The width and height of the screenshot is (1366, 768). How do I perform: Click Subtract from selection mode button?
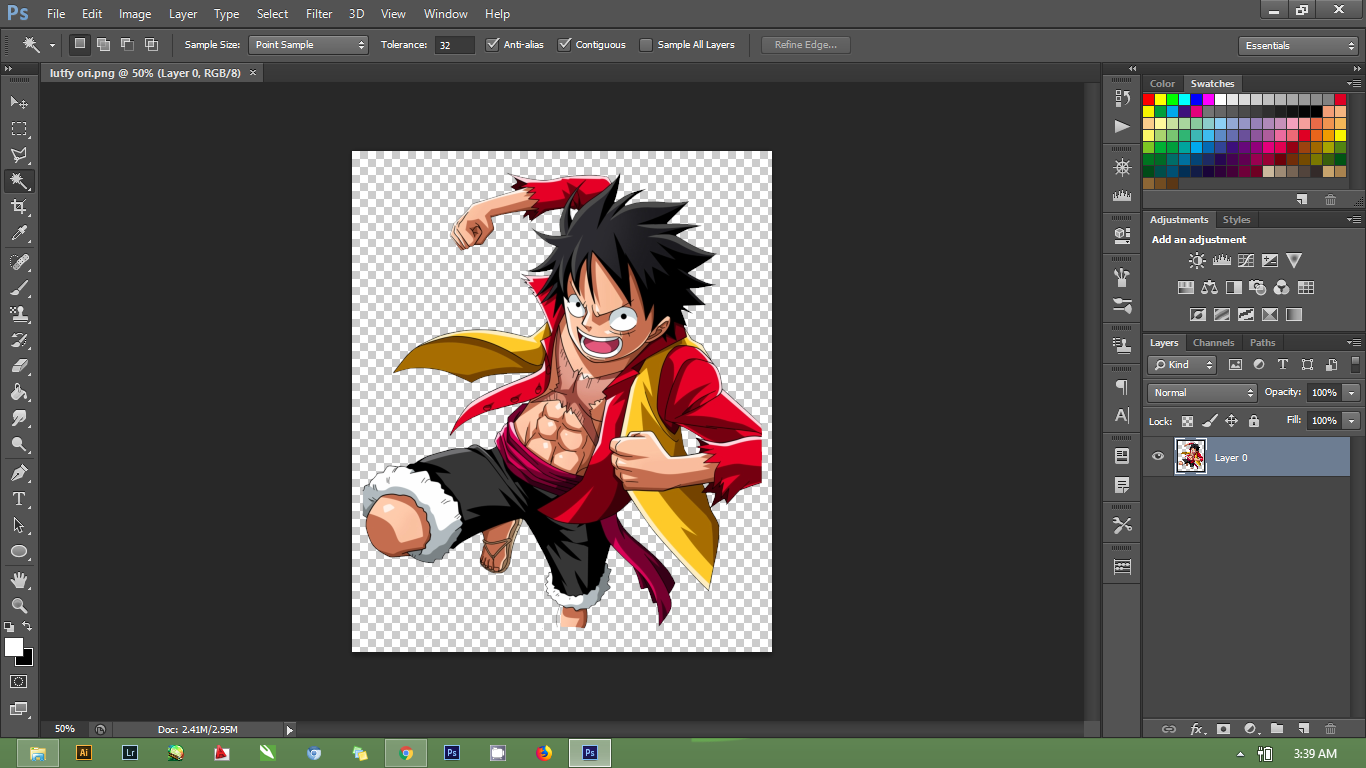pyautogui.click(x=127, y=45)
